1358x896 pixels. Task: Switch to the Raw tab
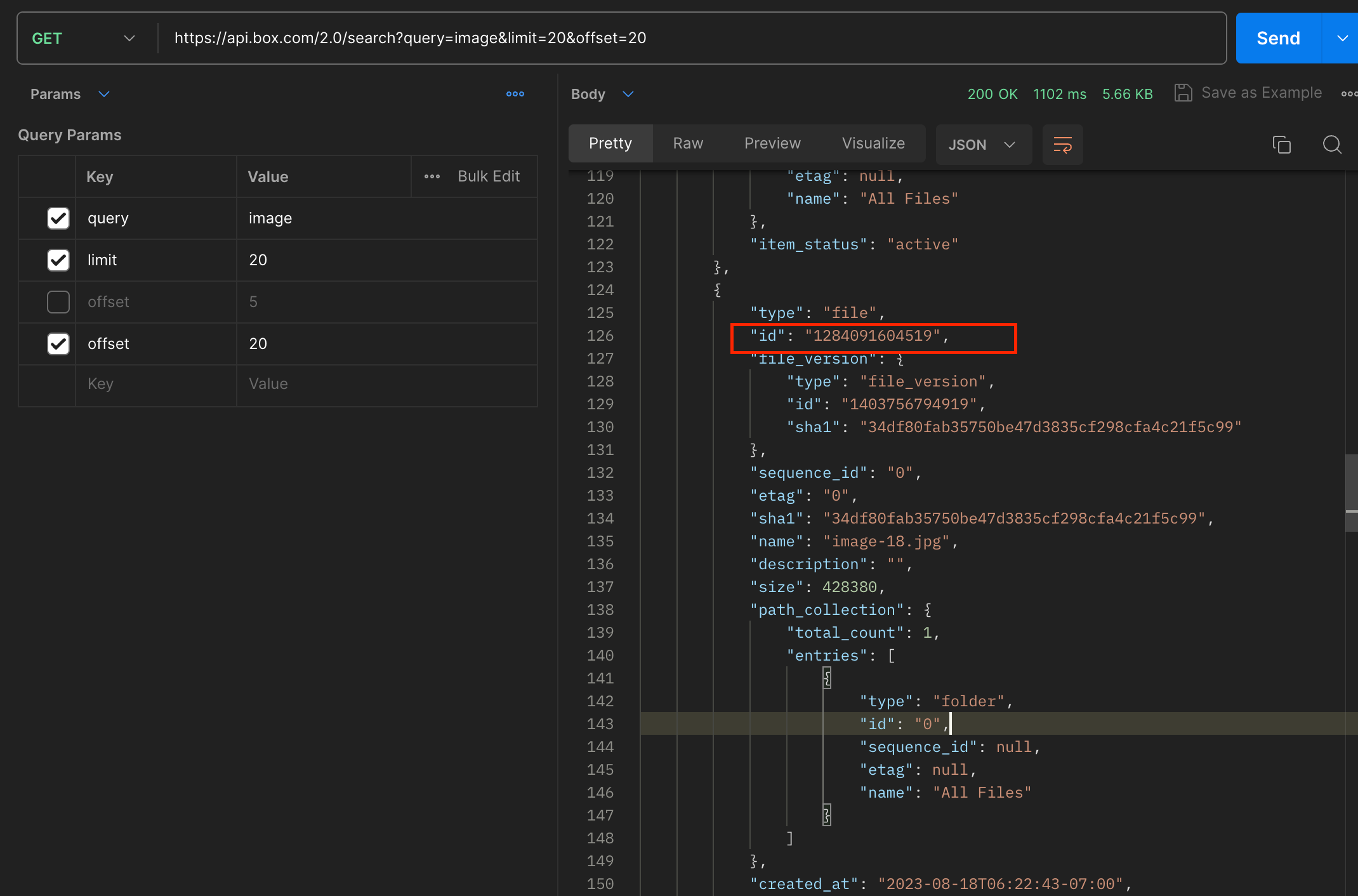[688, 143]
